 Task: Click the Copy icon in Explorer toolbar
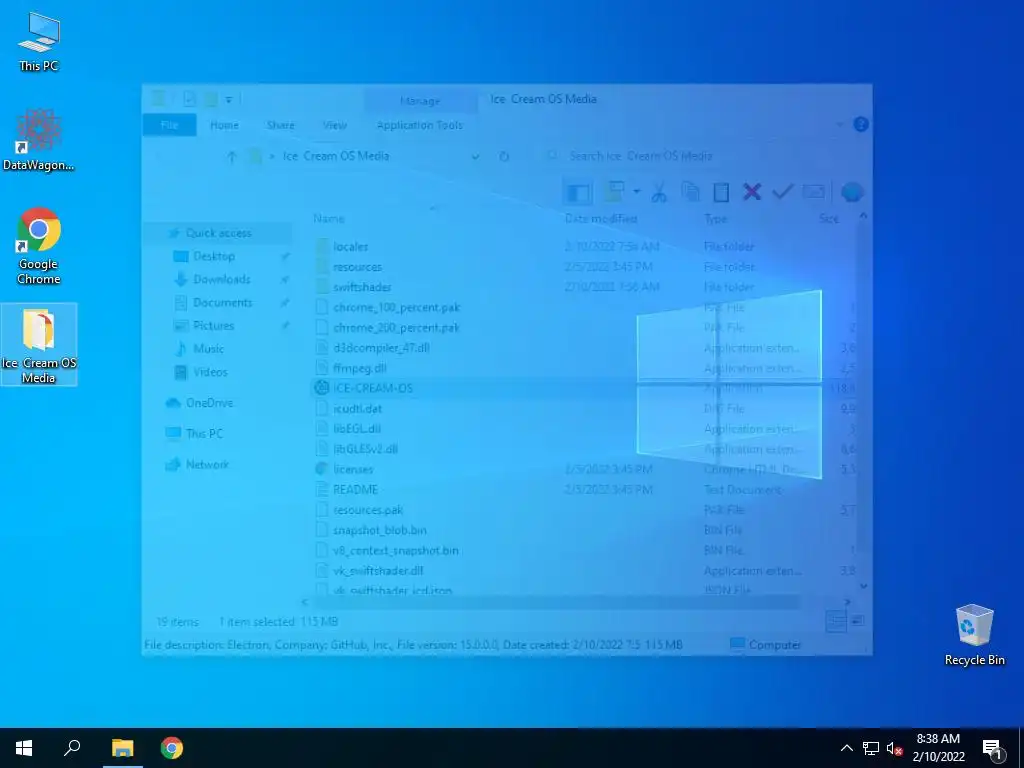click(690, 192)
